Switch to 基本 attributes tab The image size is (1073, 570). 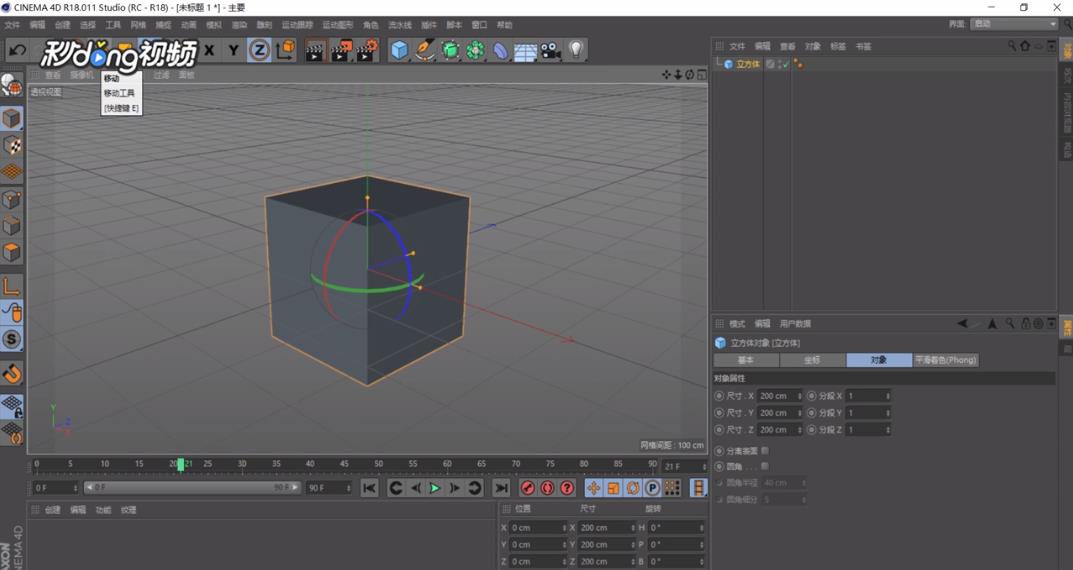tap(746, 360)
